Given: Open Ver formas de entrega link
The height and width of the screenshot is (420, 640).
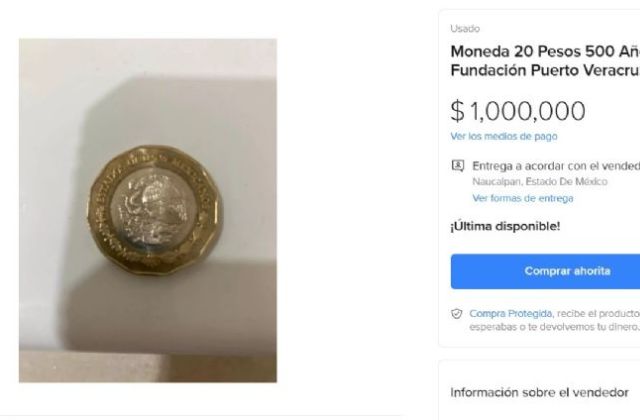Looking at the screenshot, I should click(x=522, y=198).
